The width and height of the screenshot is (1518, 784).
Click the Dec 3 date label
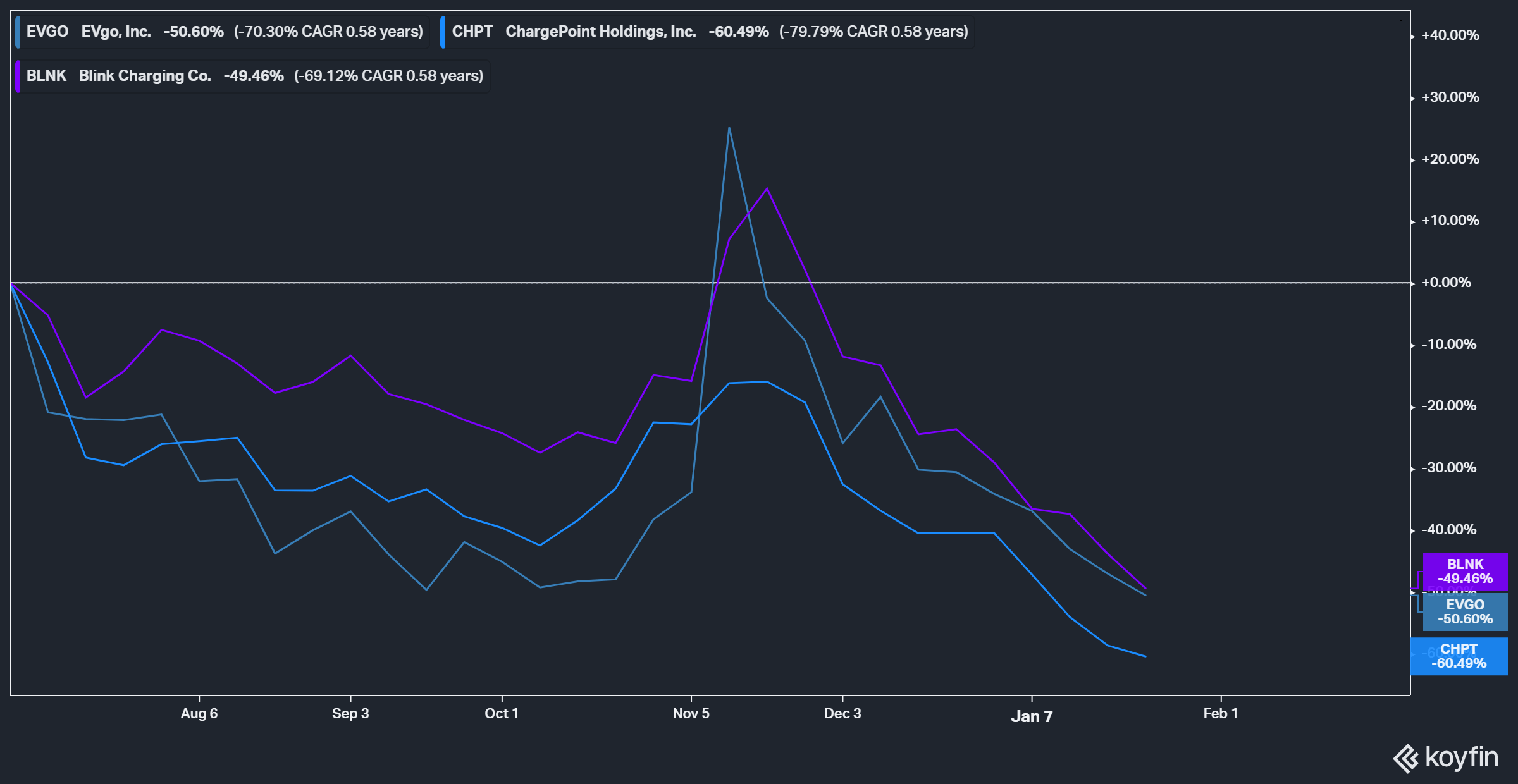[x=842, y=713]
